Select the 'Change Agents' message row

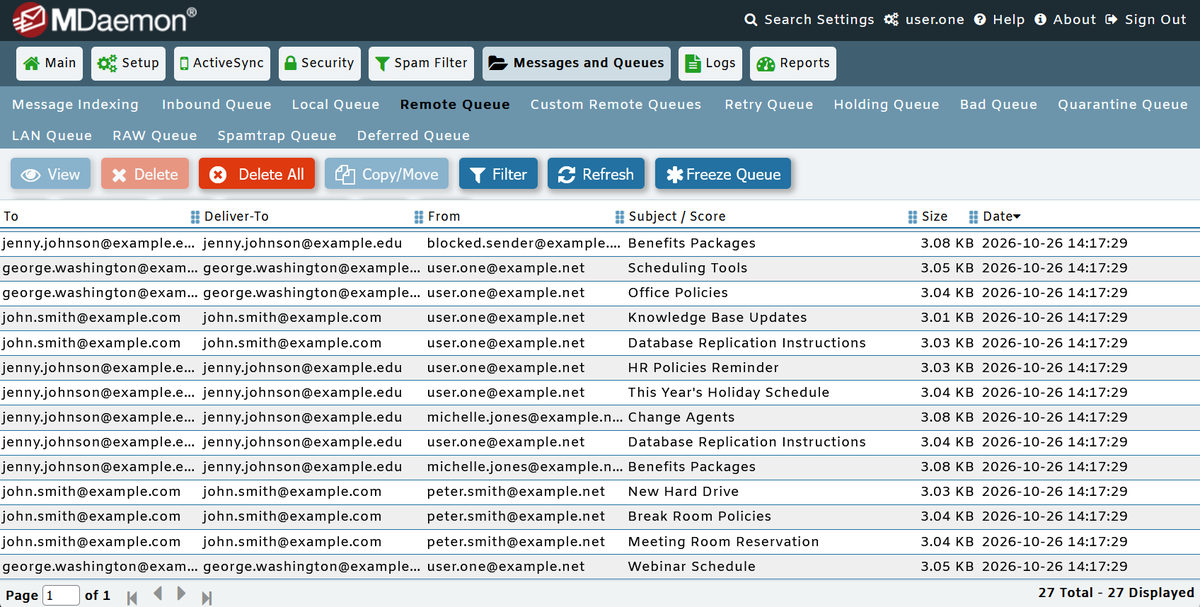pyautogui.click(x=600, y=417)
